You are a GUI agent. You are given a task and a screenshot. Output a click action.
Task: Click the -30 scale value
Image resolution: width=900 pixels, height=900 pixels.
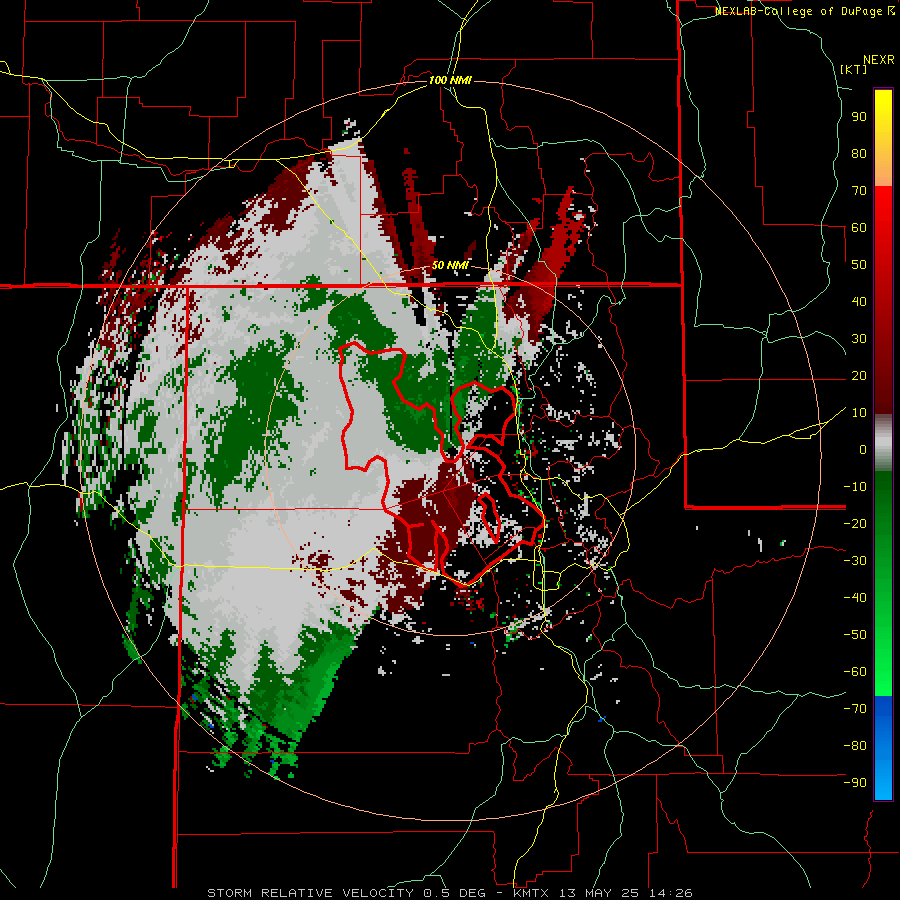pyautogui.click(x=855, y=561)
